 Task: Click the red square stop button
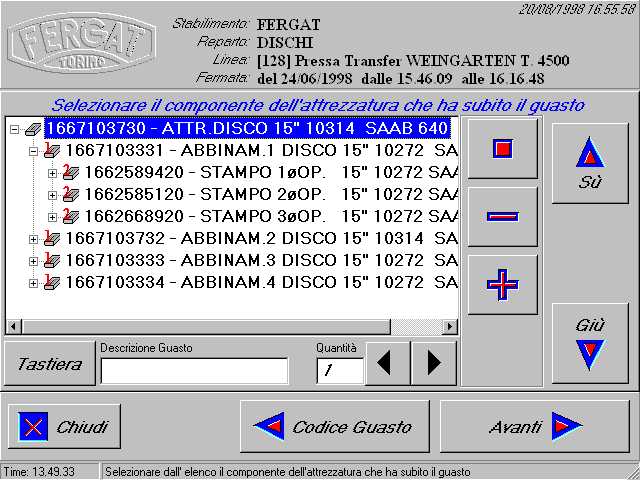(502, 149)
